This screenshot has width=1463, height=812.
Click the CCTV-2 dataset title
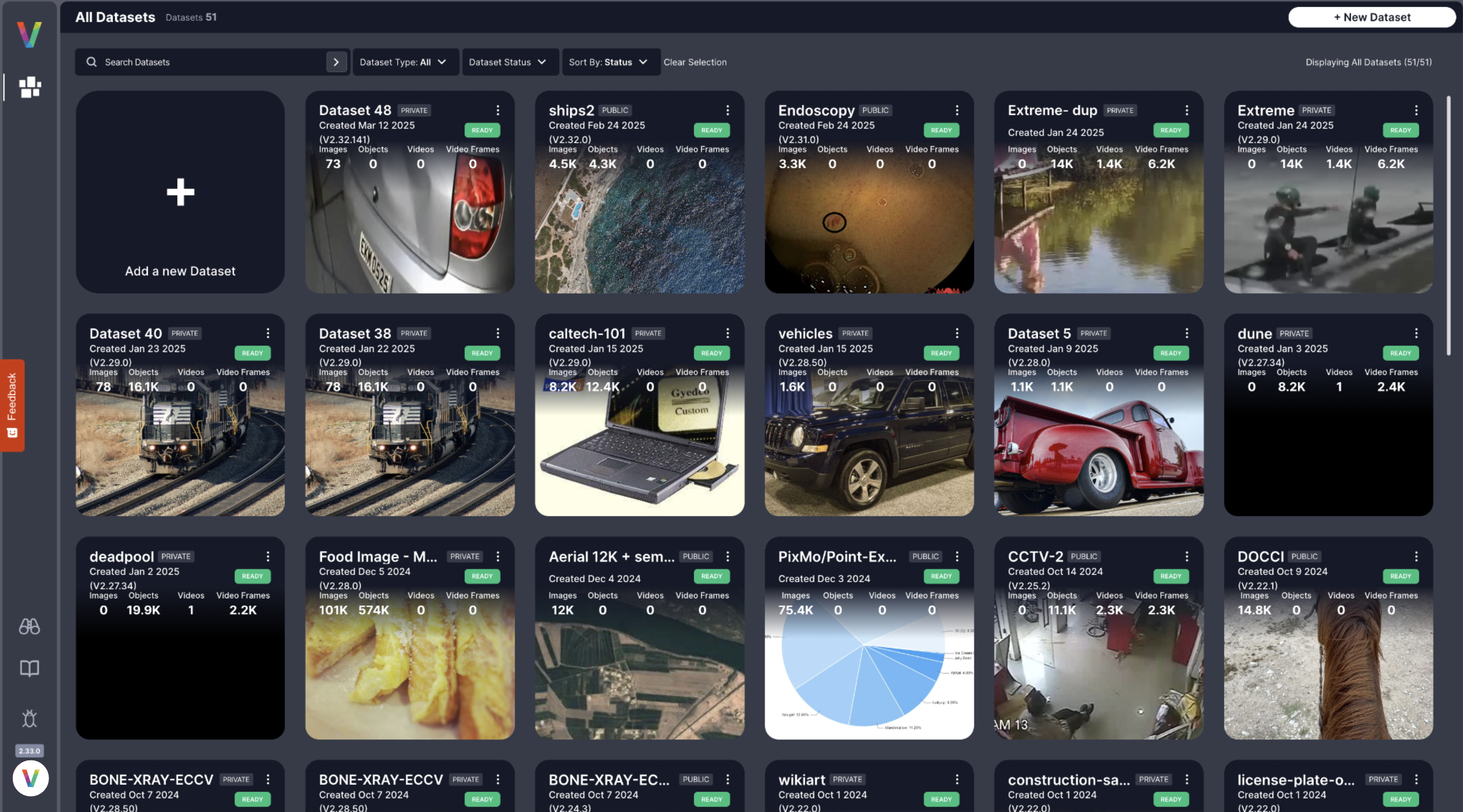(1035, 556)
